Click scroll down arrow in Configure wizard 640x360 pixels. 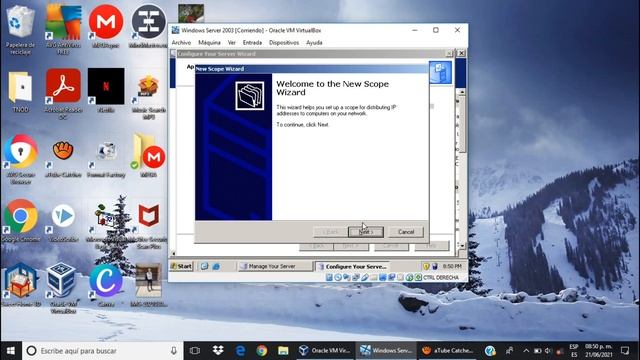pos(462,246)
